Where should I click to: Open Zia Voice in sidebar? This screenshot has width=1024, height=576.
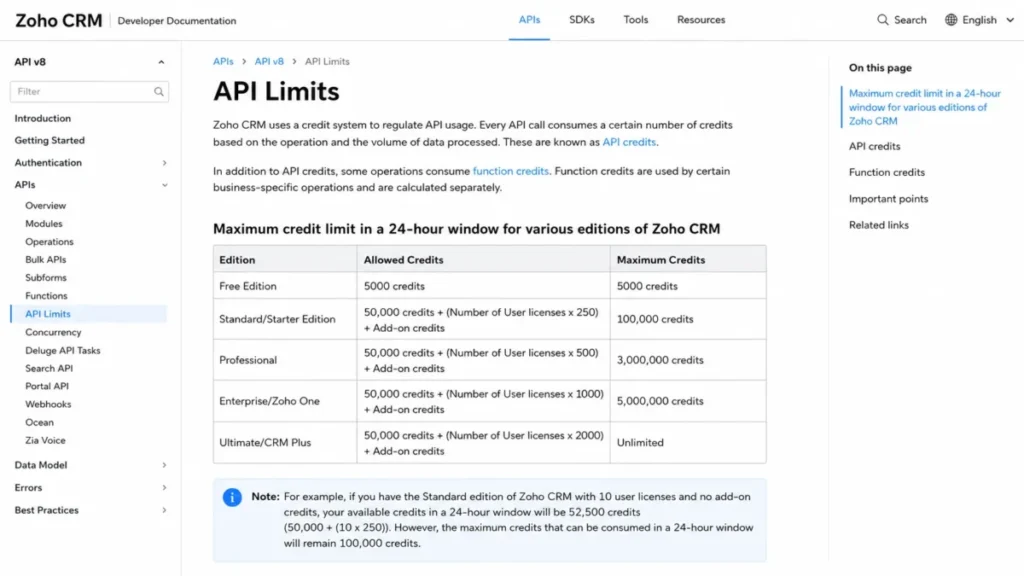tap(45, 440)
